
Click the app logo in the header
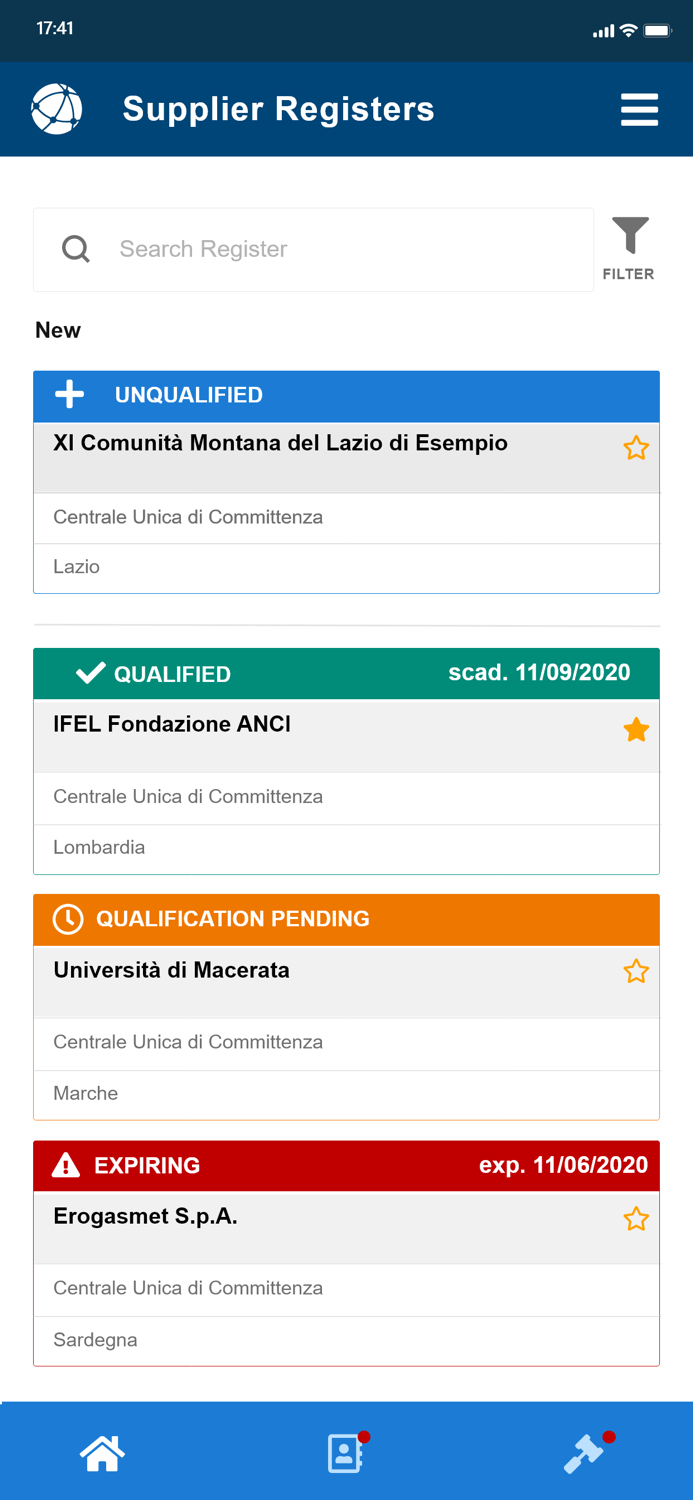coord(56,109)
